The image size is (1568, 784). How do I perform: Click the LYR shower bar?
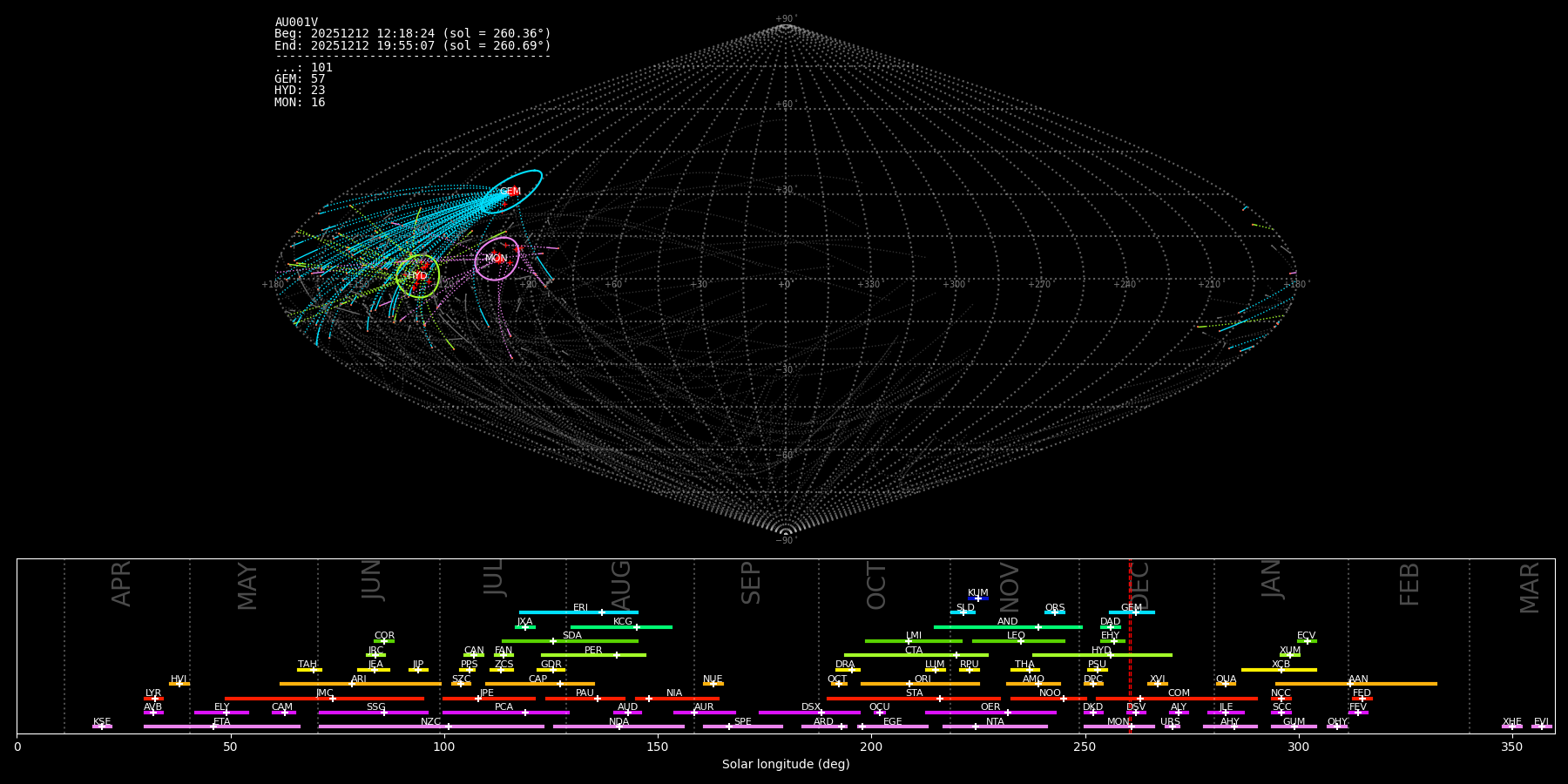pos(153,699)
